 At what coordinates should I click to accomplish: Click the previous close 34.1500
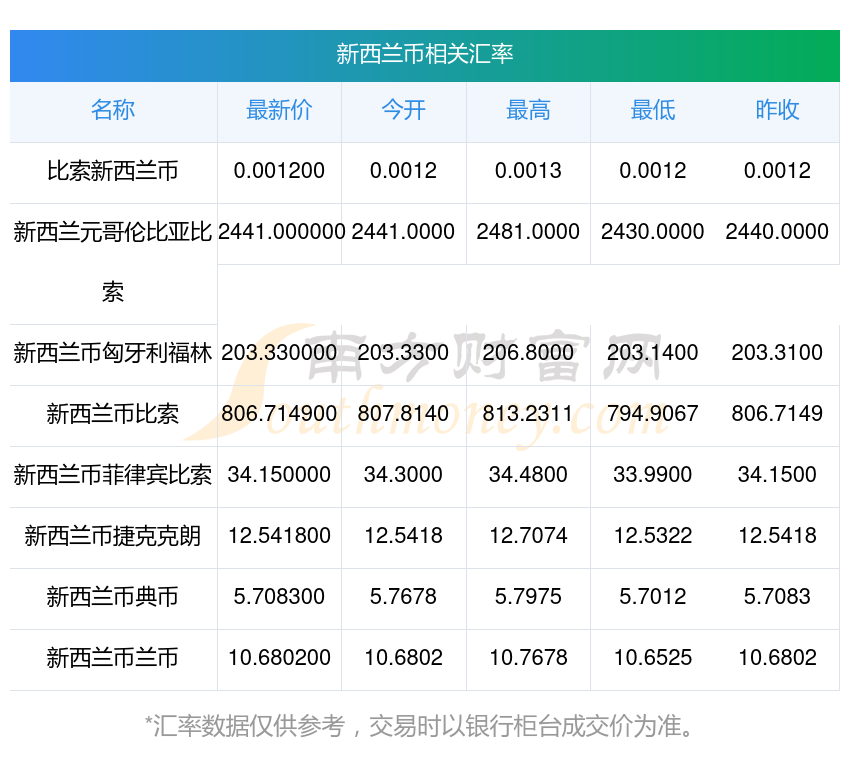pos(777,475)
